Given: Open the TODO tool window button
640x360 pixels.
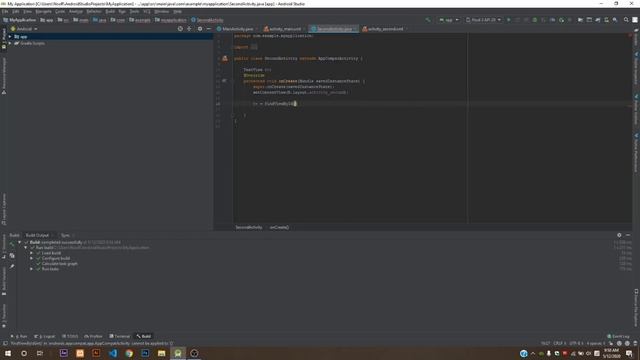Looking at the screenshot, I should (x=70, y=336).
